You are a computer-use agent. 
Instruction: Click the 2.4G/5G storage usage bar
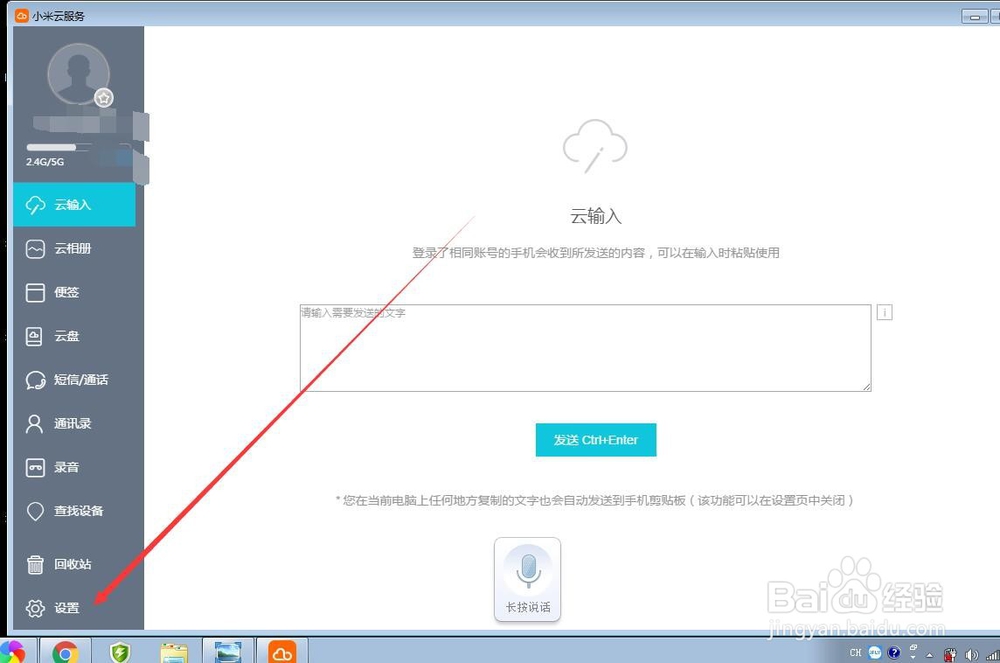[78, 147]
